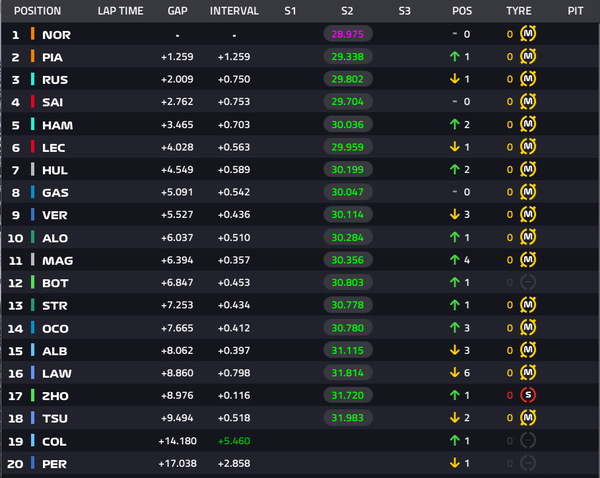Click the LAP TIME column header
Screen dimensions: 600x478
(121, 11)
